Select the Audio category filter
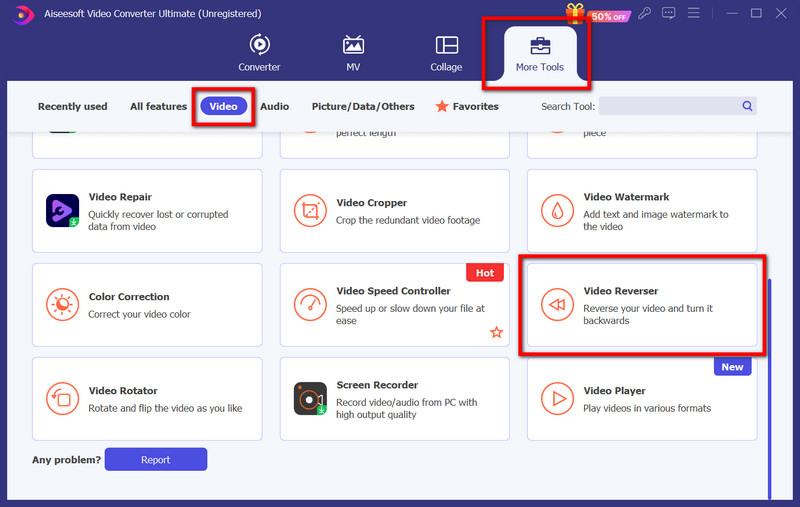The height and width of the screenshot is (507, 800). (x=274, y=106)
